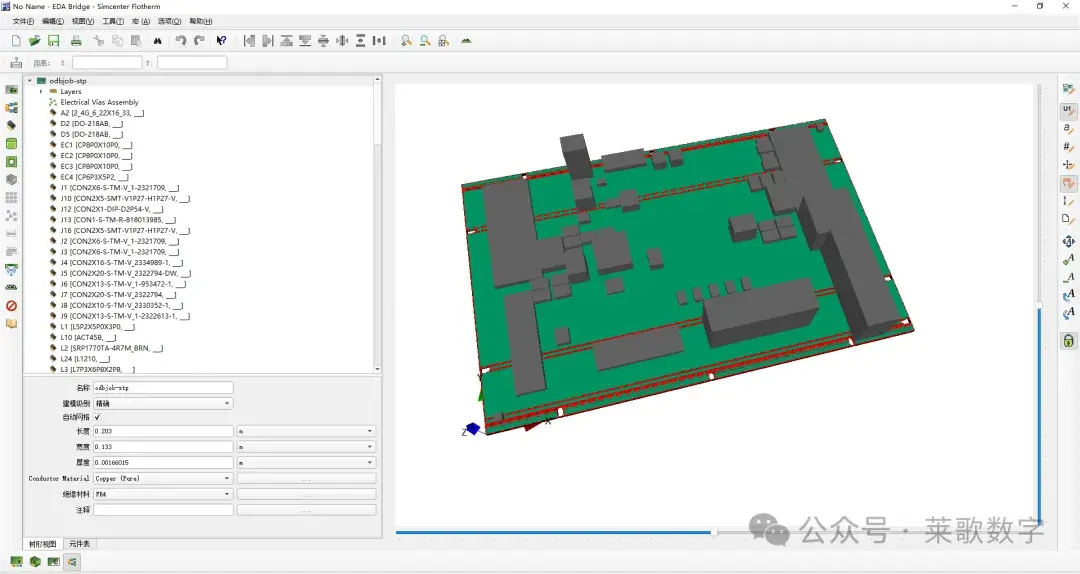Click the printer icon in the toolbar
This screenshot has height=574, width=1080.
[x=76, y=41]
